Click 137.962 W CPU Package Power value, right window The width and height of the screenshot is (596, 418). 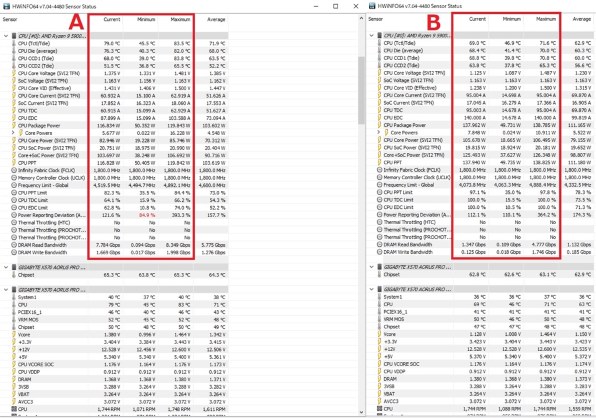pyautogui.click(x=473, y=125)
